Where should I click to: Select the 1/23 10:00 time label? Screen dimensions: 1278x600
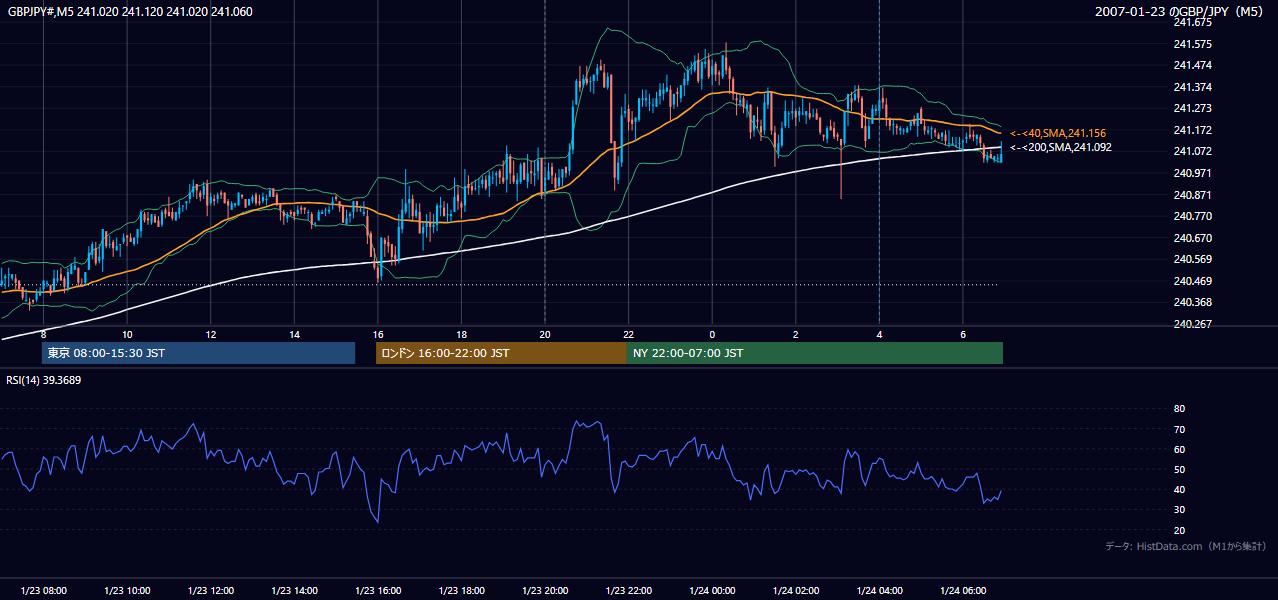point(127,591)
